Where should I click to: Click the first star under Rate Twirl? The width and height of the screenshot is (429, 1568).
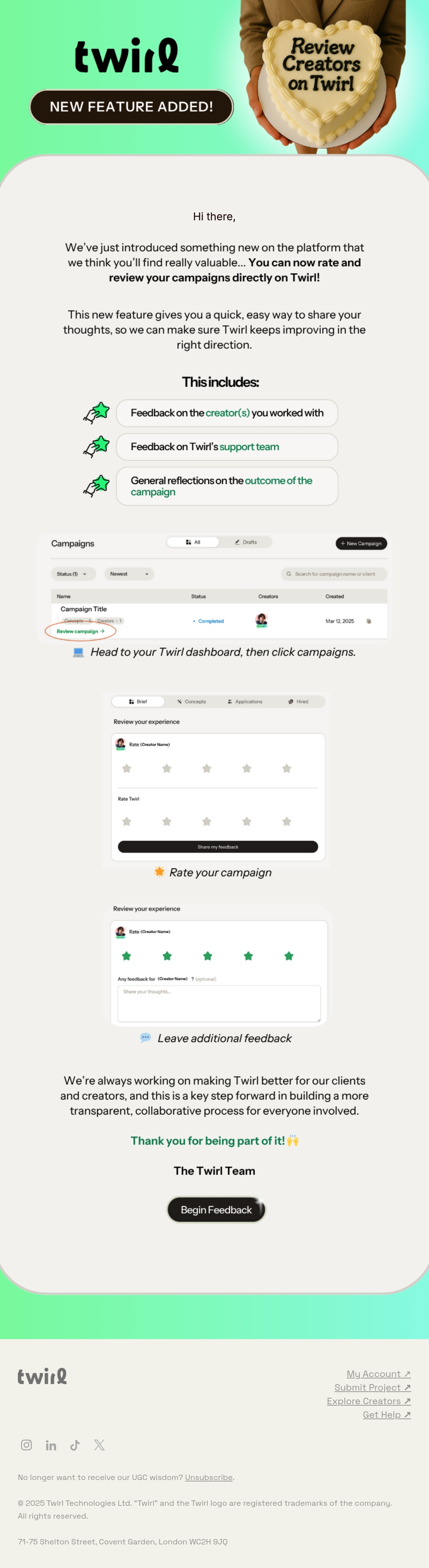coord(127,821)
